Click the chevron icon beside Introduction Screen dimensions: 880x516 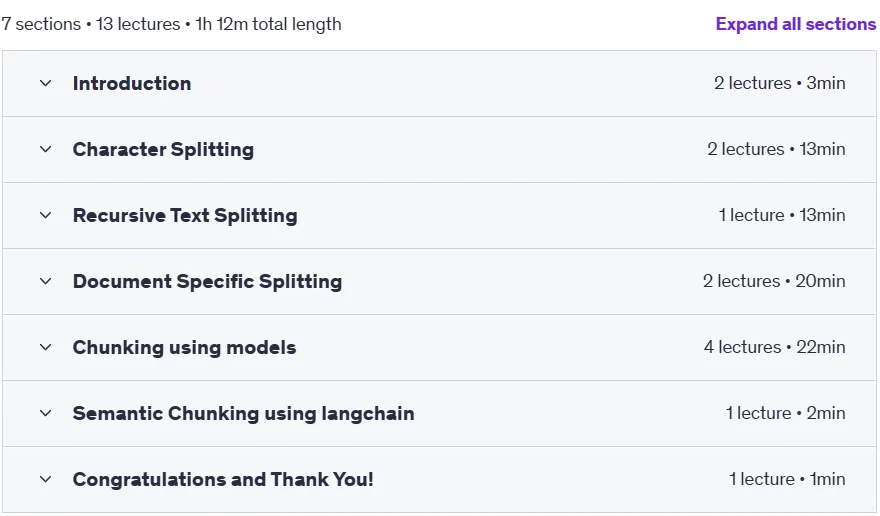[45, 83]
